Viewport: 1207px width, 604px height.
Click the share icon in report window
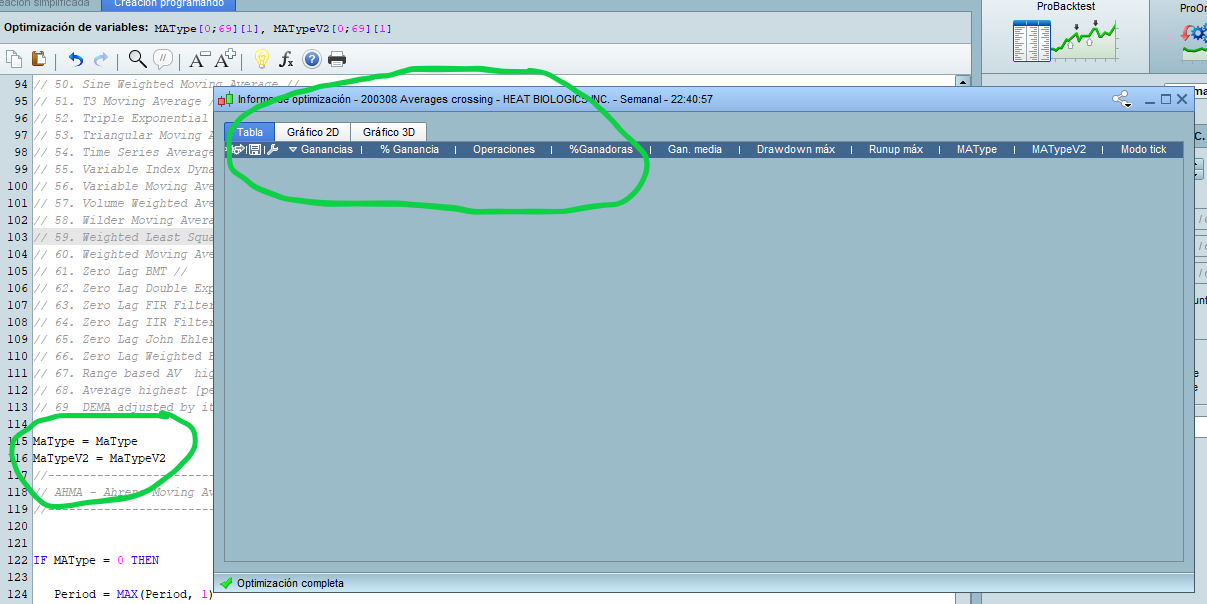tap(1122, 100)
